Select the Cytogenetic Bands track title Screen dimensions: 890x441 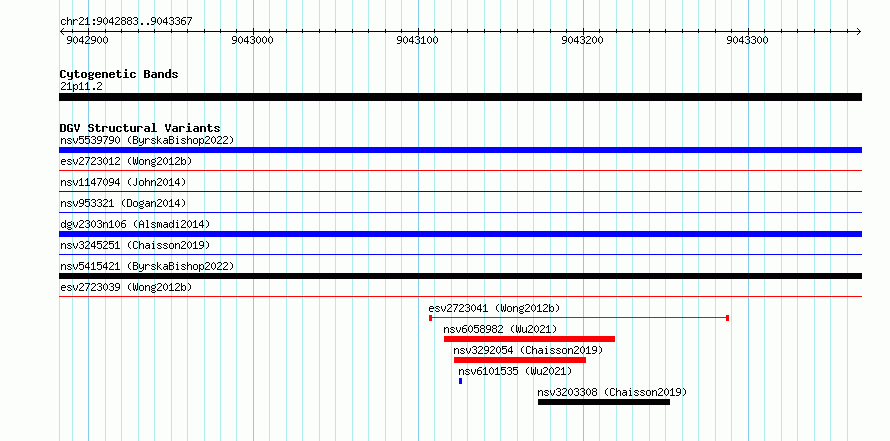119,74
